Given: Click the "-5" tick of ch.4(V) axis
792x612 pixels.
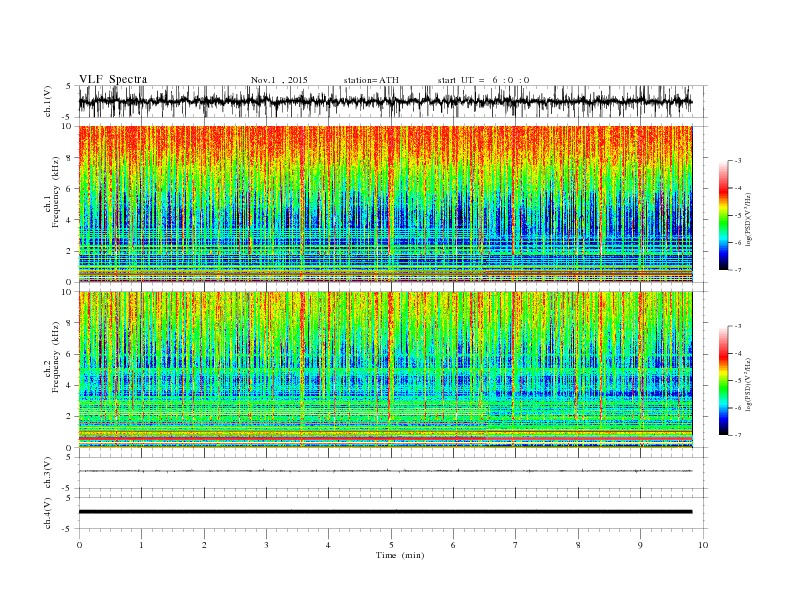Looking at the screenshot, I should [x=66, y=529].
